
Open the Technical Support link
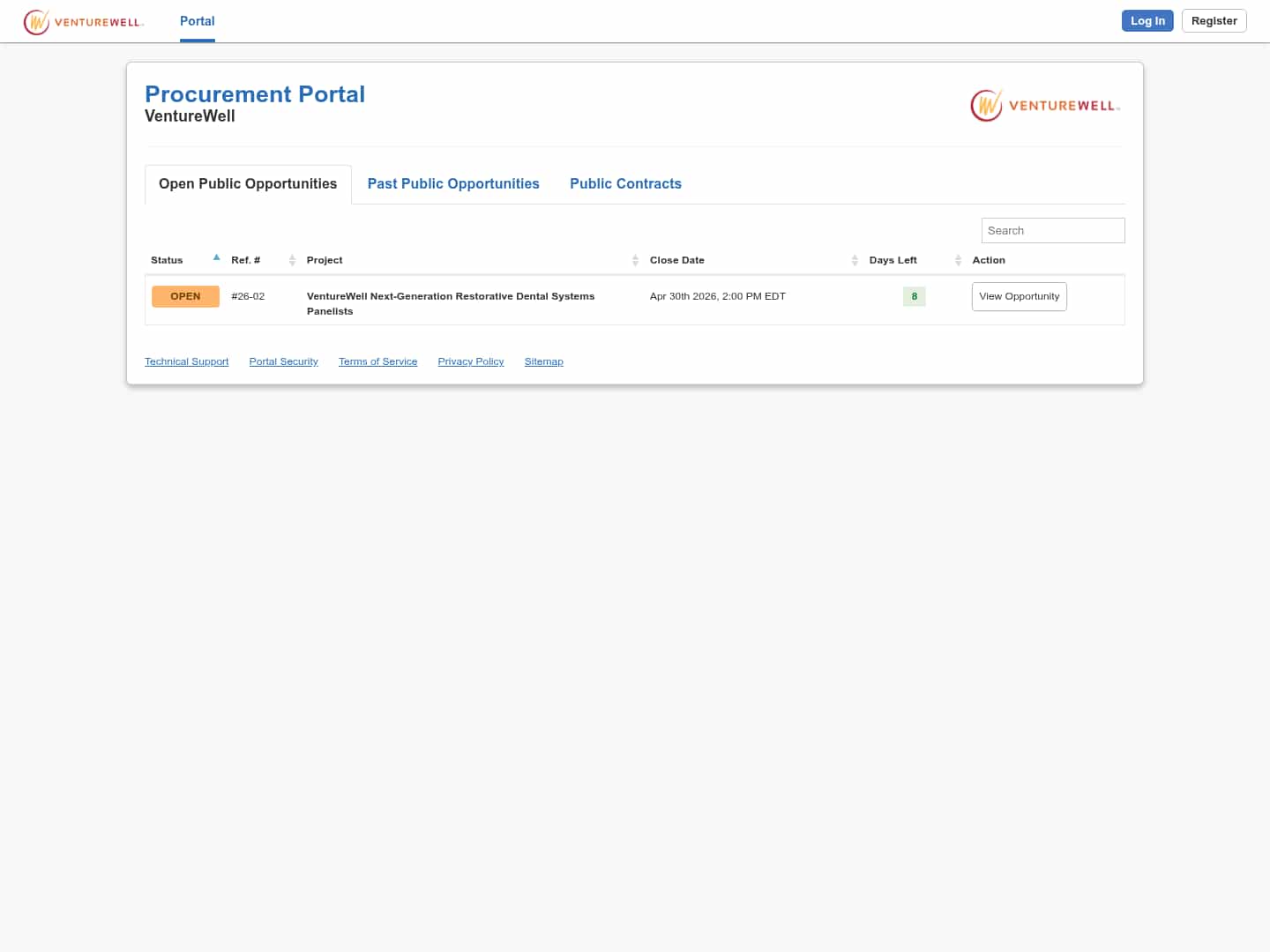tap(186, 361)
